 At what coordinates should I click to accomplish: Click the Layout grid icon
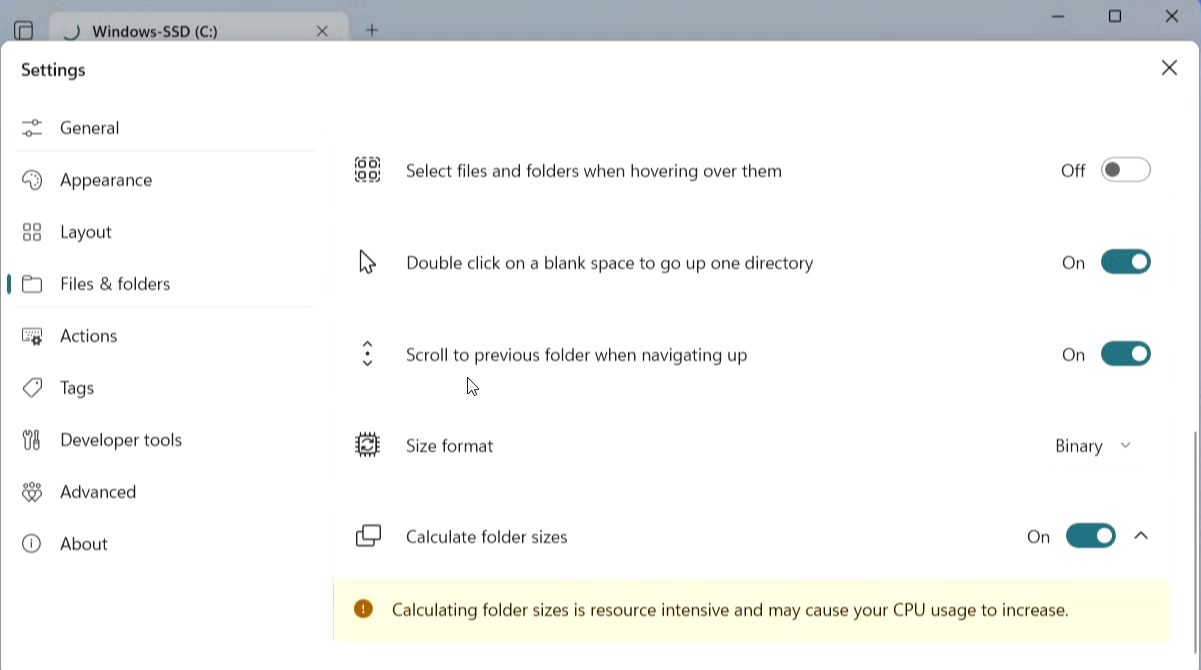tap(32, 232)
